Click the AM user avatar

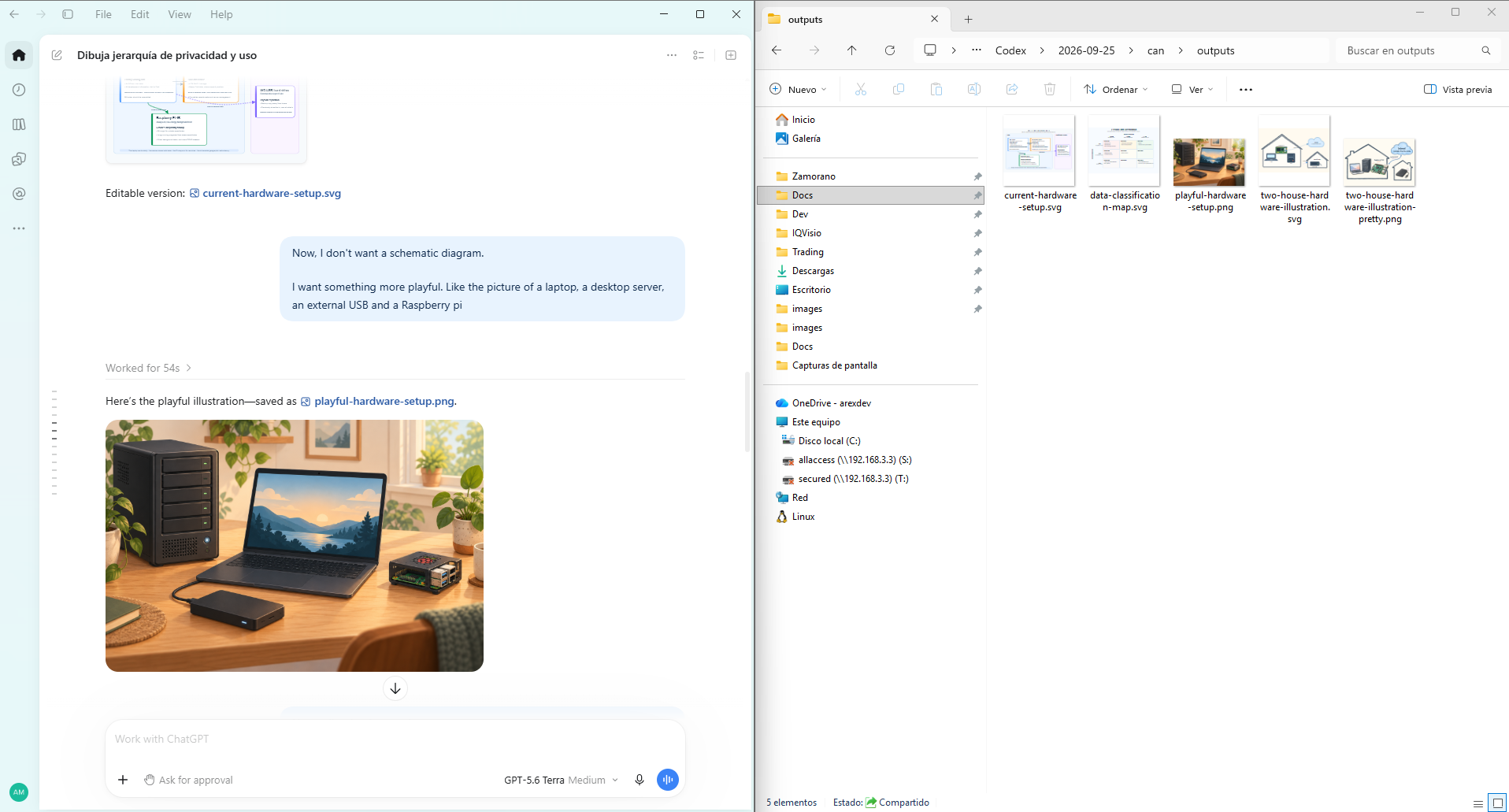pos(19,792)
